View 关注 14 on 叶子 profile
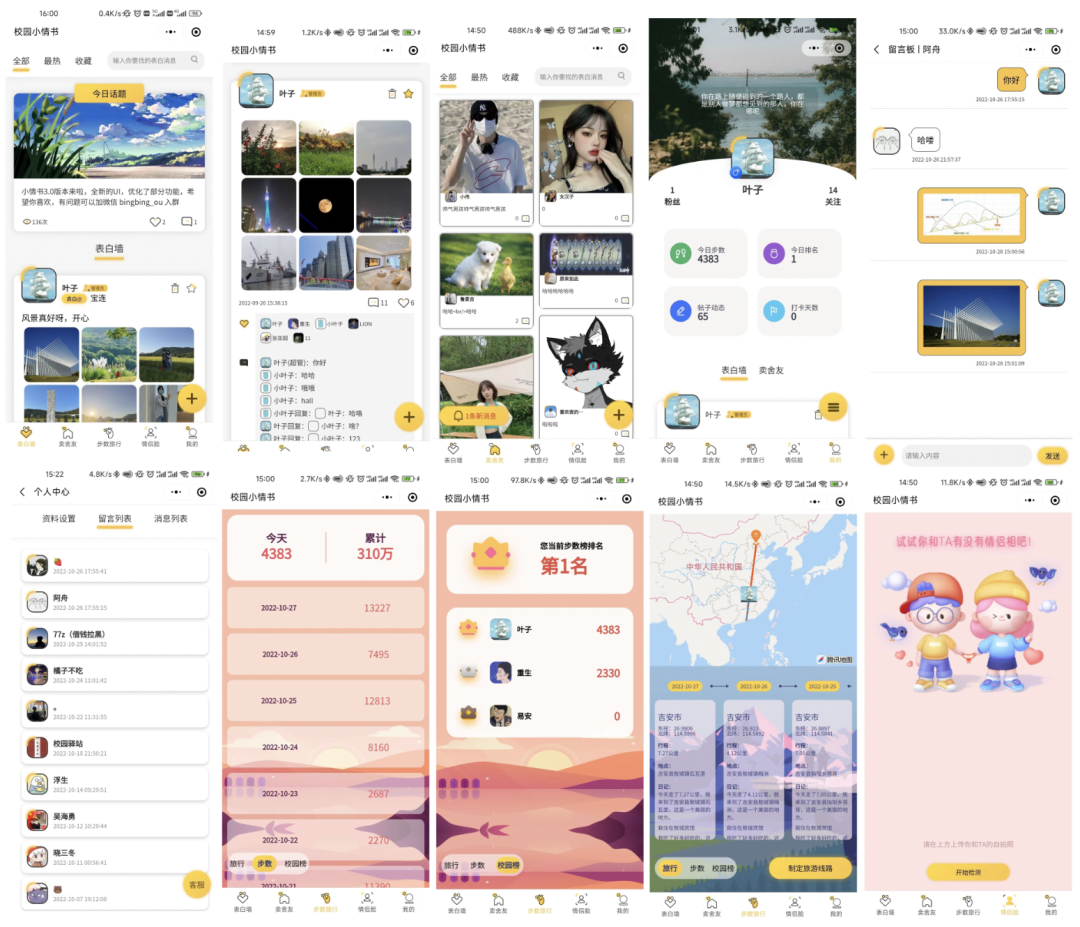1080x927 pixels. pos(833,196)
